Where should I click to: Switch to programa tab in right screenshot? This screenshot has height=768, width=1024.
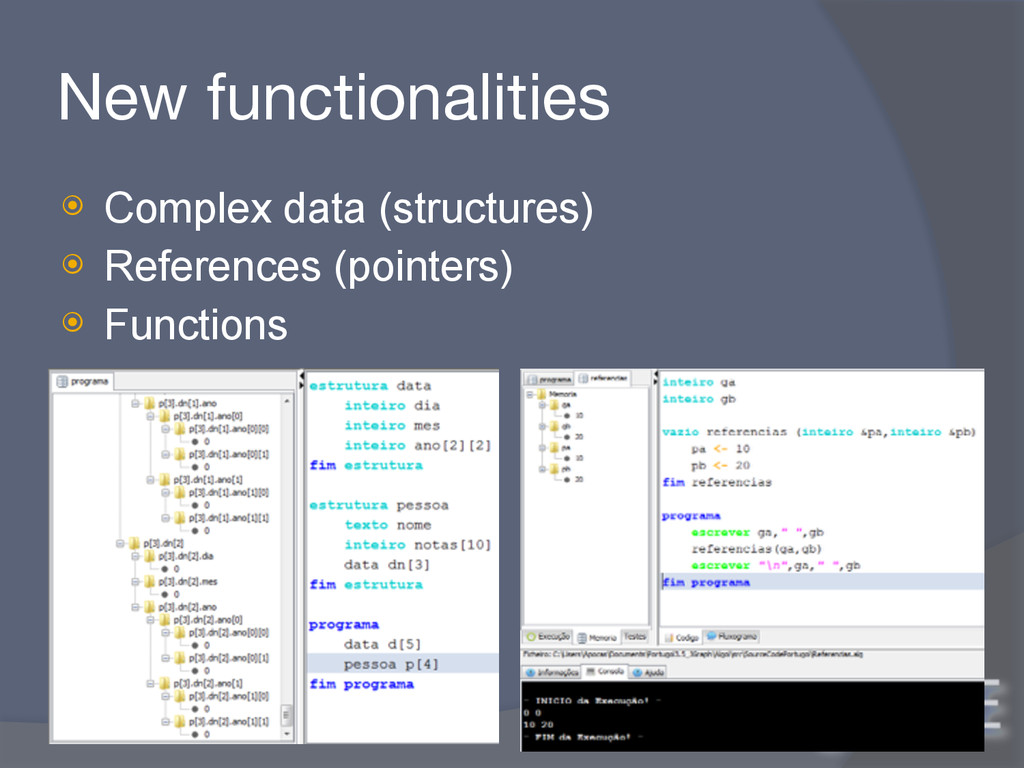(x=549, y=379)
